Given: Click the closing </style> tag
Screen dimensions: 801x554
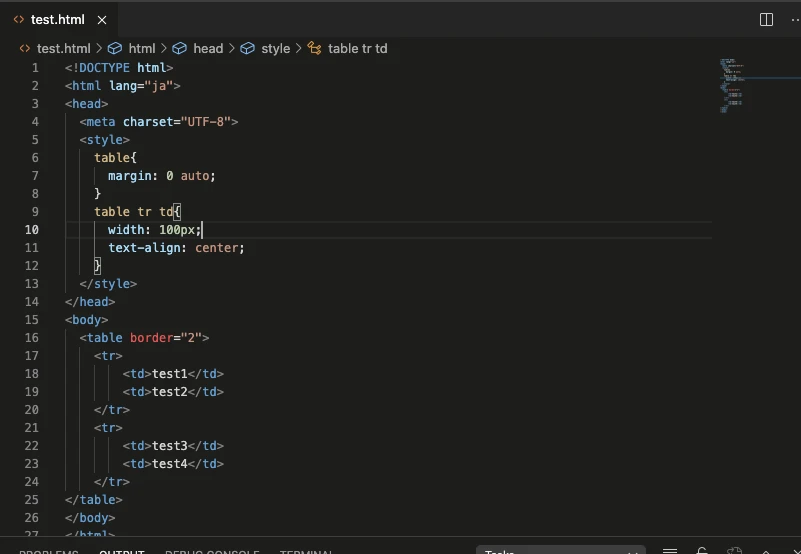Looking at the screenshot, I should click(x=108, y=284).
